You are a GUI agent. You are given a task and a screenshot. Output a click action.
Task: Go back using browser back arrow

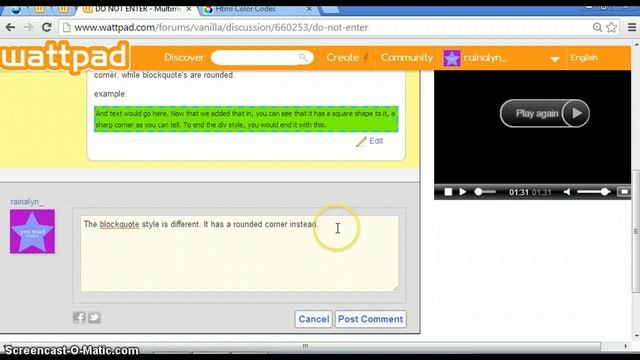[10, 27]
